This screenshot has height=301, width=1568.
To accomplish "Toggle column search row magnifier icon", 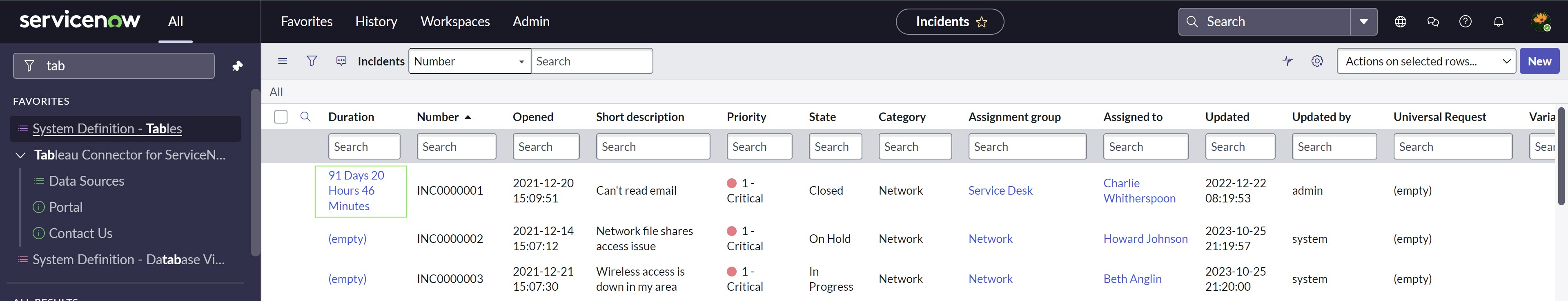I will pyautogui.click(x=305, y=117).
